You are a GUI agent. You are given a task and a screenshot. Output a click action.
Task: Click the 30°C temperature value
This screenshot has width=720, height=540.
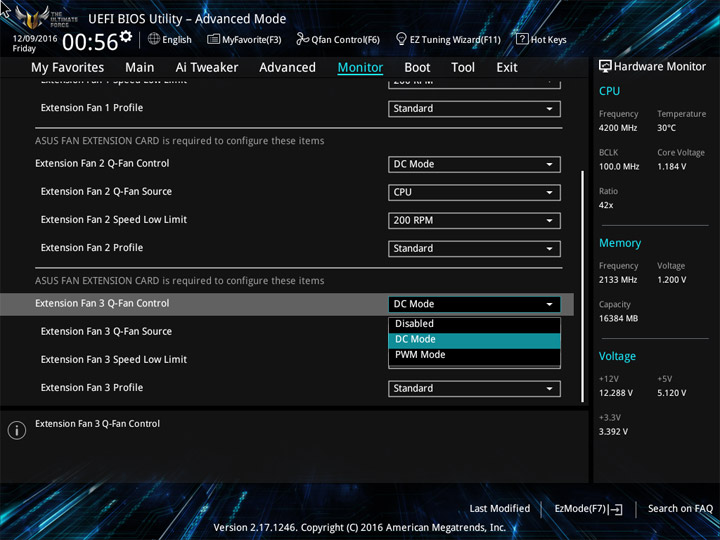[666, 128]
